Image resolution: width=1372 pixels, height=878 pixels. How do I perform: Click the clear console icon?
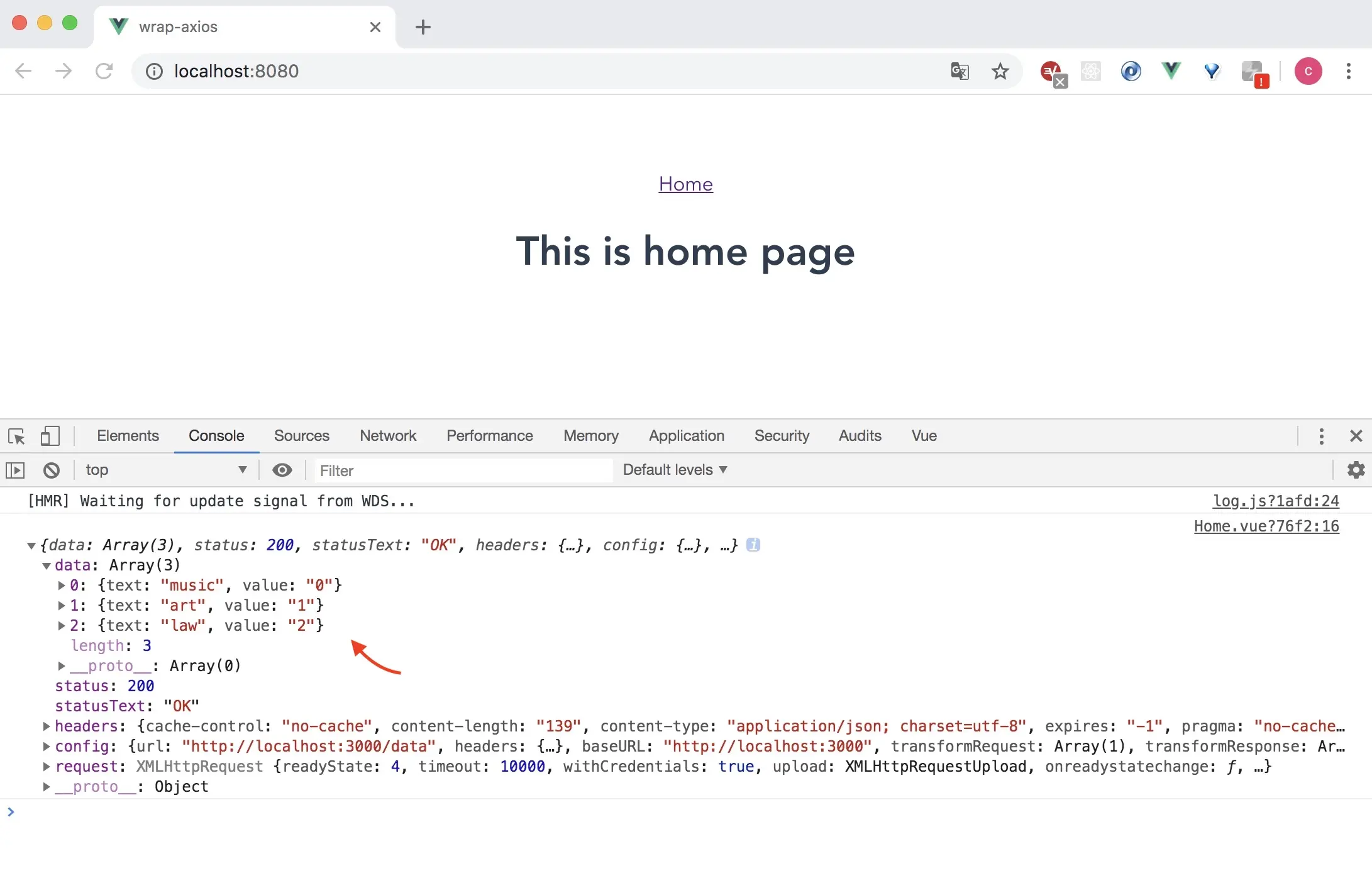[x=52, y=470]
